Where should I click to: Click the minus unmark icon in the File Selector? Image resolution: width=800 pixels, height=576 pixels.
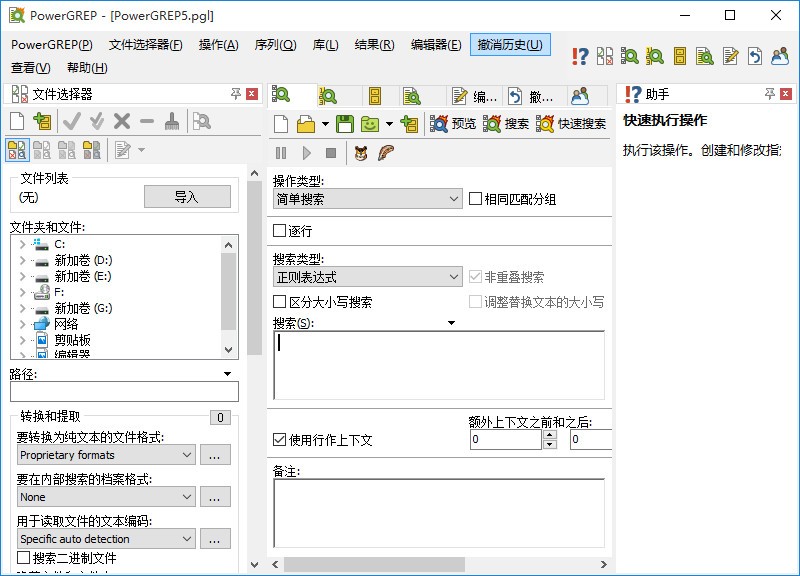click(x=147, y=121)
